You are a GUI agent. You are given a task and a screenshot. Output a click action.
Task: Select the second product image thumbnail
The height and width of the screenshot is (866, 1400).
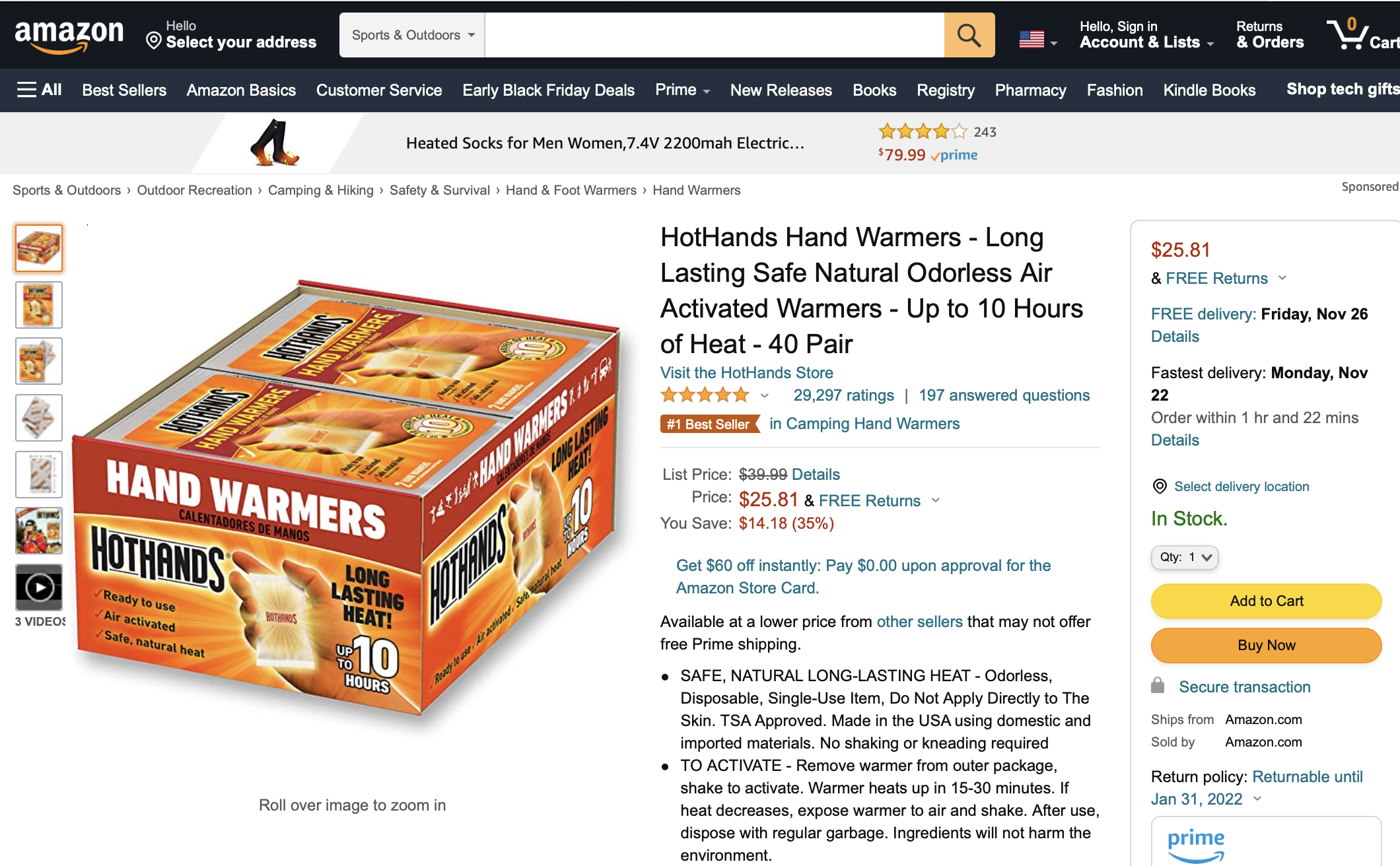39,305
